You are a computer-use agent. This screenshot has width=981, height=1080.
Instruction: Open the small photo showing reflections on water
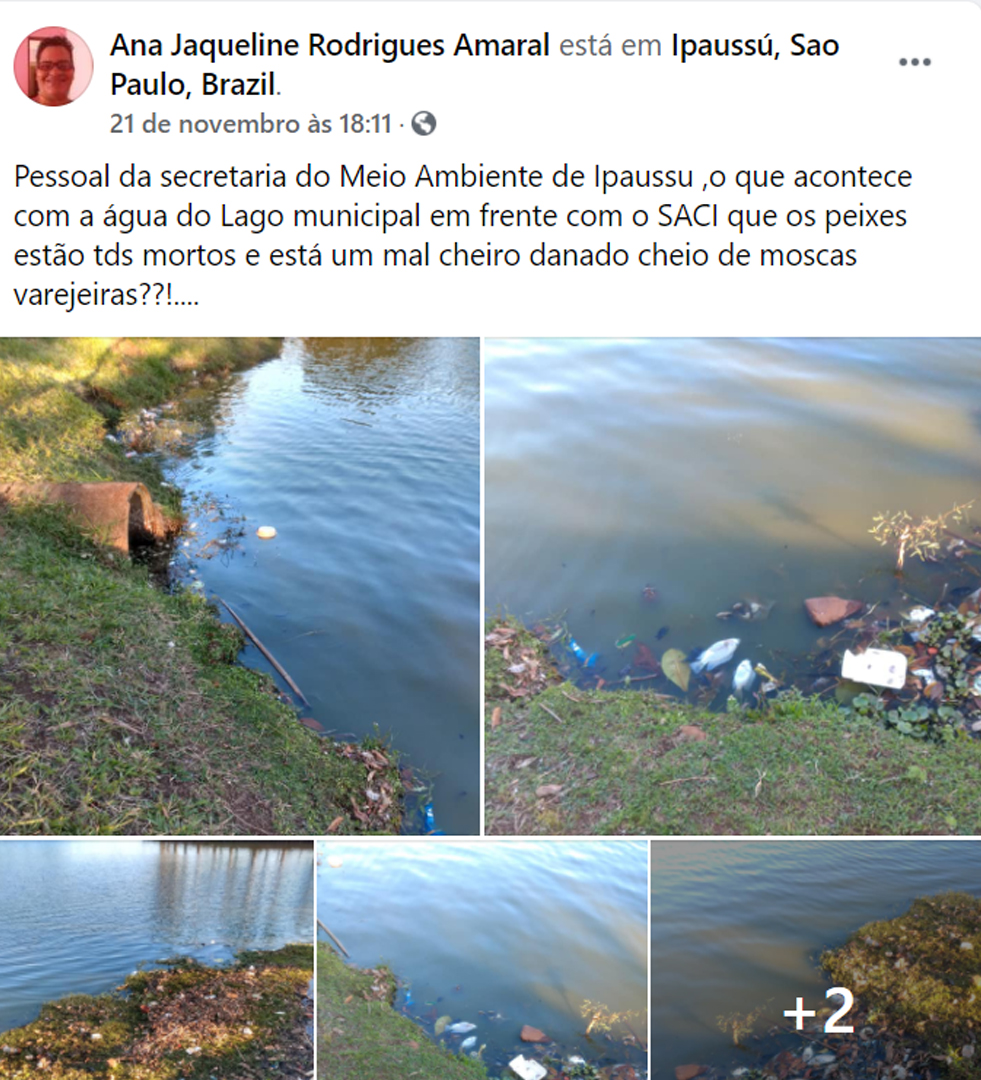coord(156,960)
